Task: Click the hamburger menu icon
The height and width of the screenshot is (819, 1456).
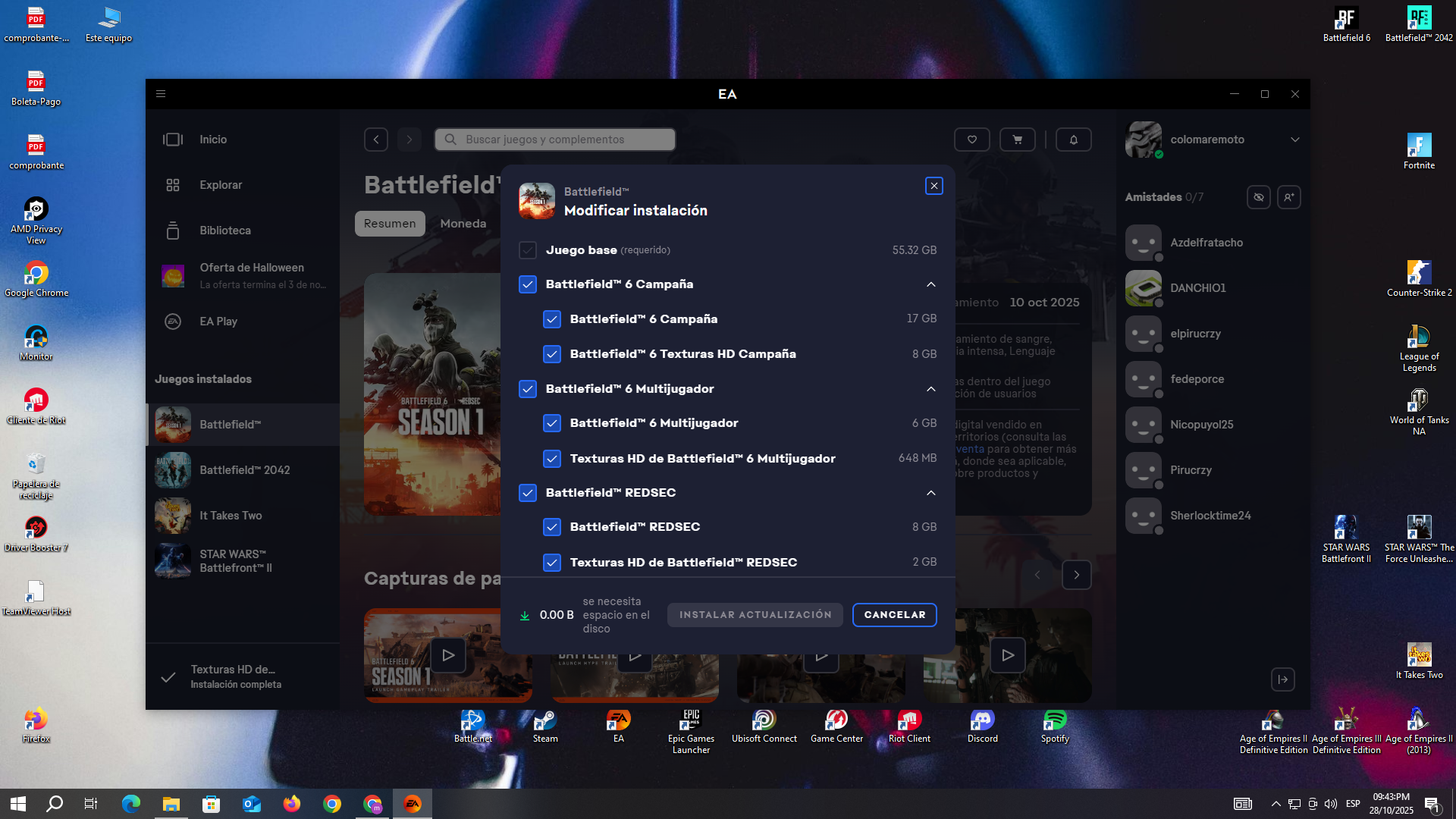Action: pyautogui.click(x=161, y=94)
